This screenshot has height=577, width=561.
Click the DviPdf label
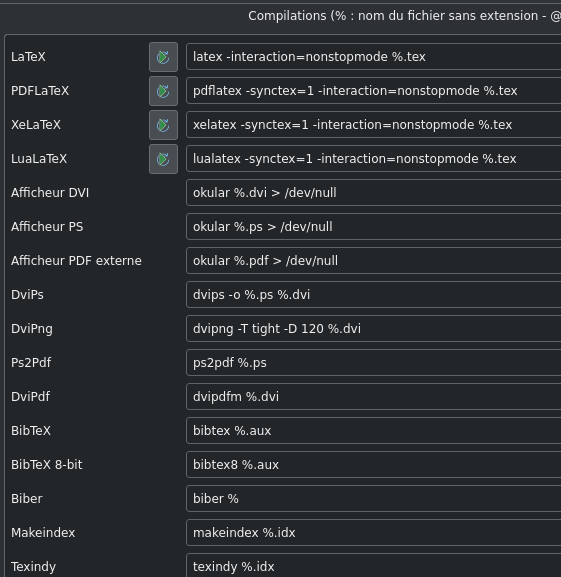click(x=30, y=397)
